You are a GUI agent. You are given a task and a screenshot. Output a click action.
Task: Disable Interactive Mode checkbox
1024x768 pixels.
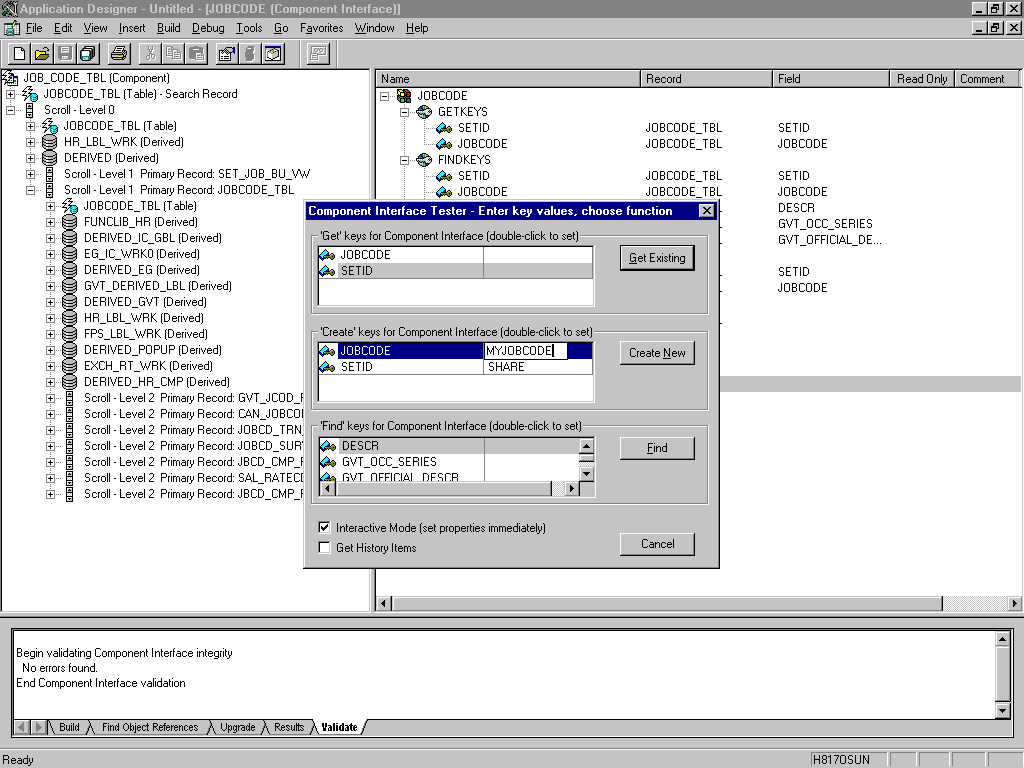324,528
